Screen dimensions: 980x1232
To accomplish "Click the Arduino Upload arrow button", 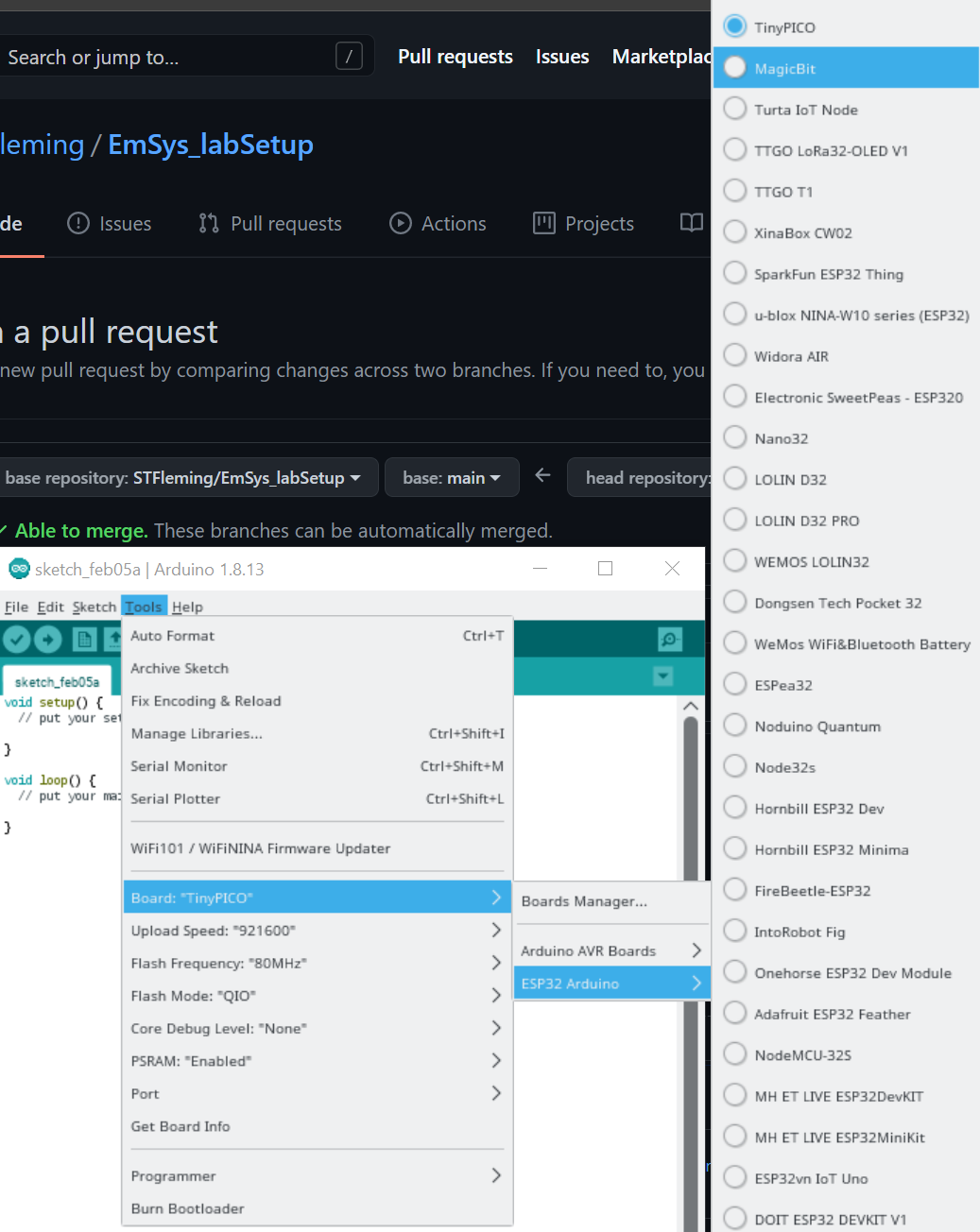I will click(x=48, y=640).
